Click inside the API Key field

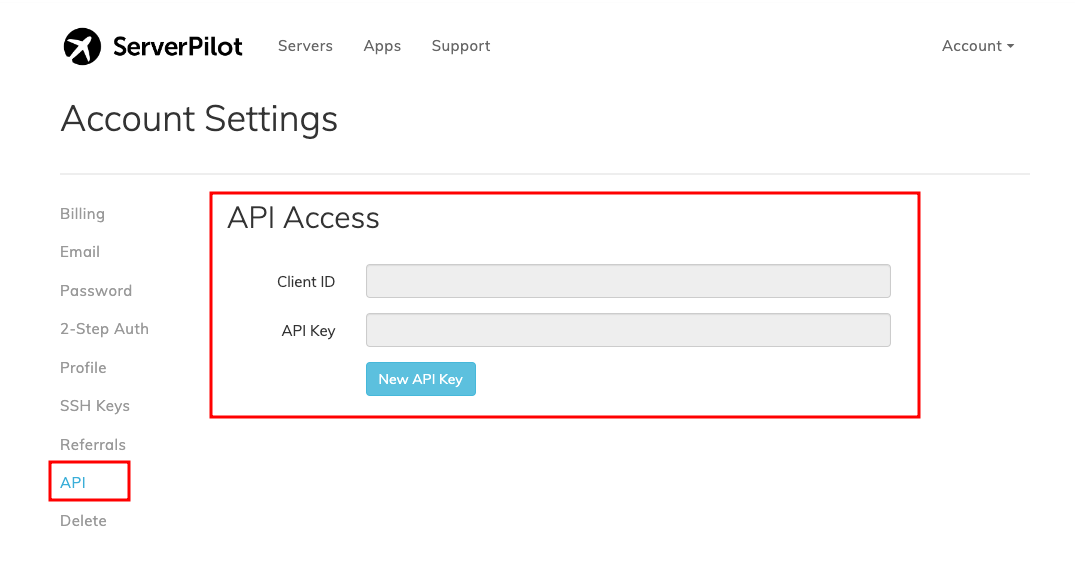(628, 330)
